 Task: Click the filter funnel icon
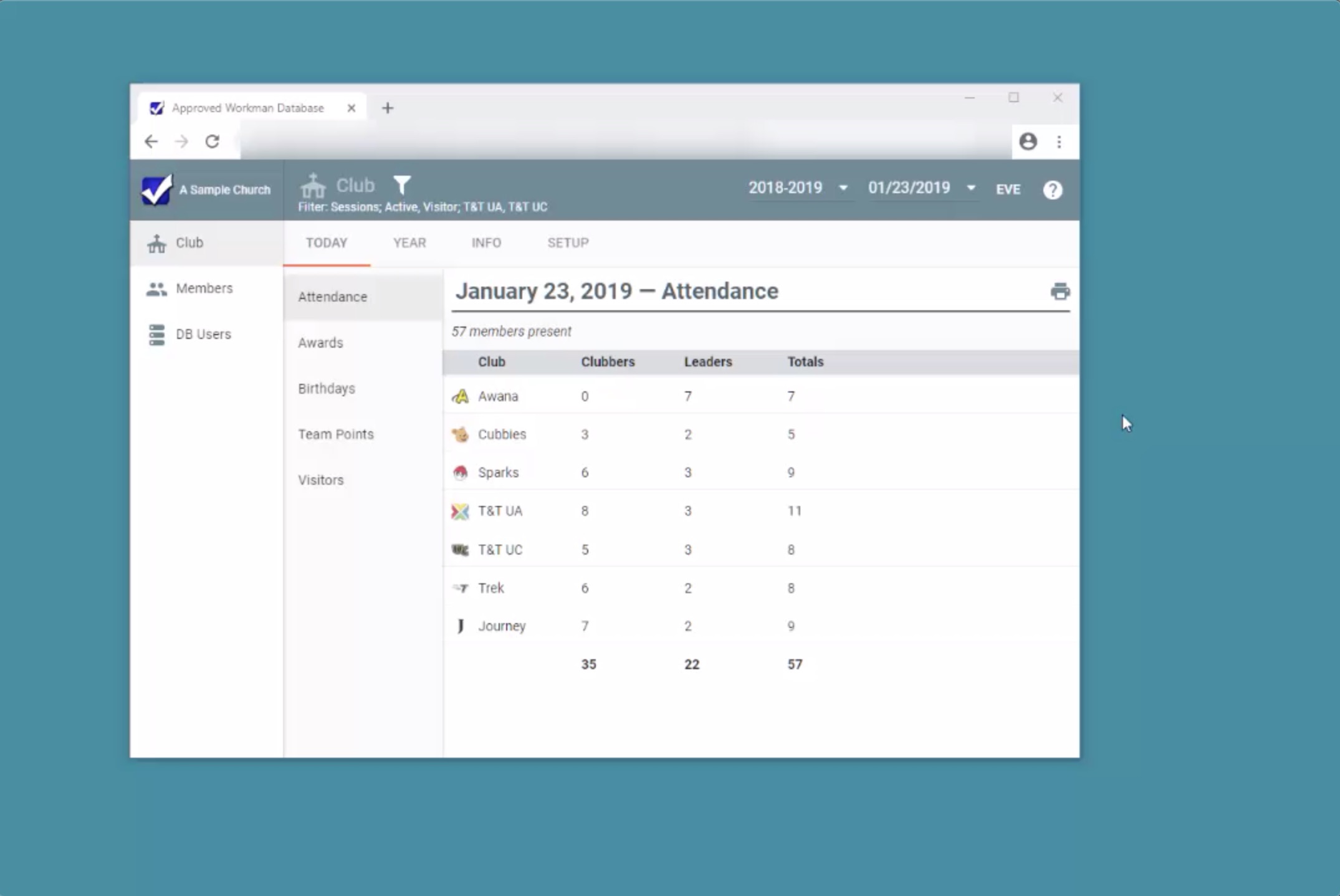point(402,185)
